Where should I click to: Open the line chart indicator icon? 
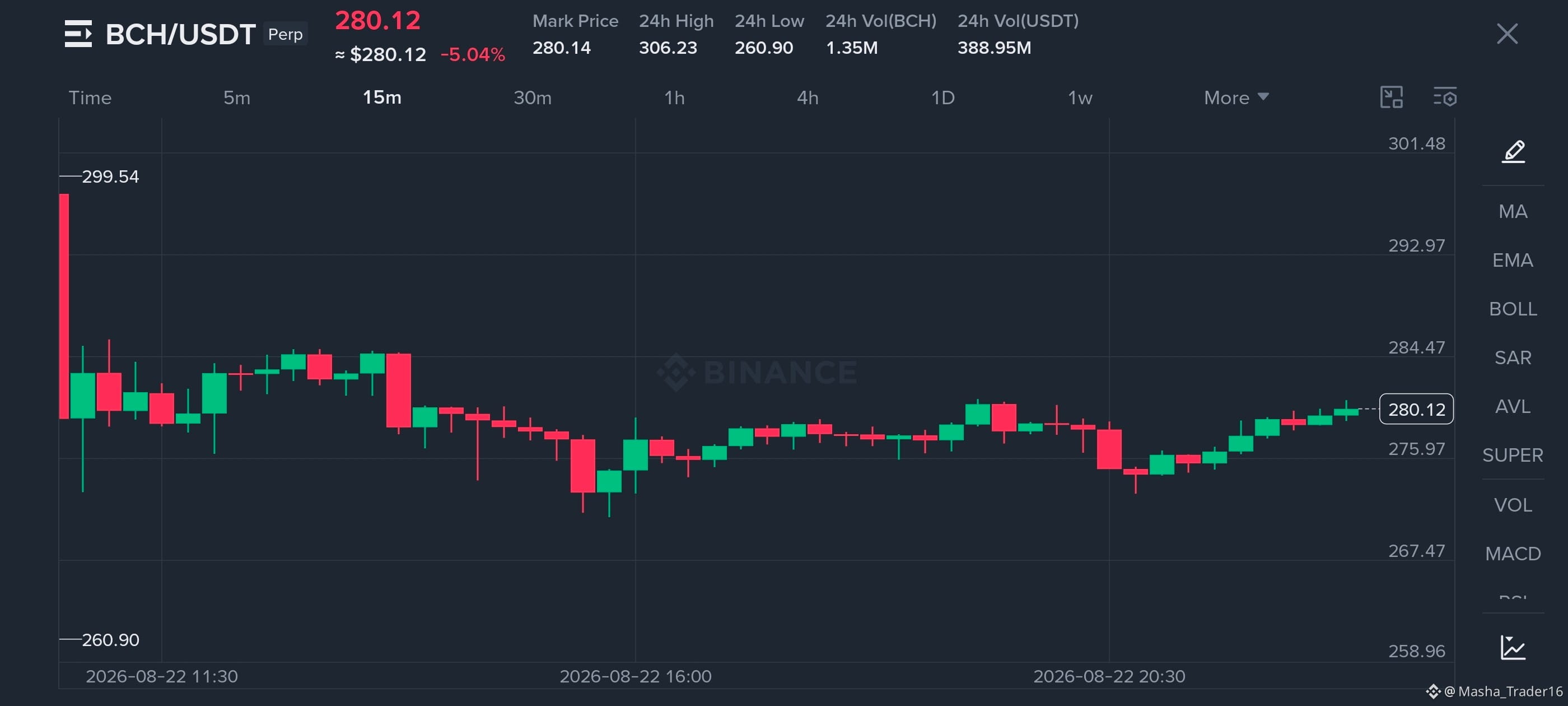1513,648
